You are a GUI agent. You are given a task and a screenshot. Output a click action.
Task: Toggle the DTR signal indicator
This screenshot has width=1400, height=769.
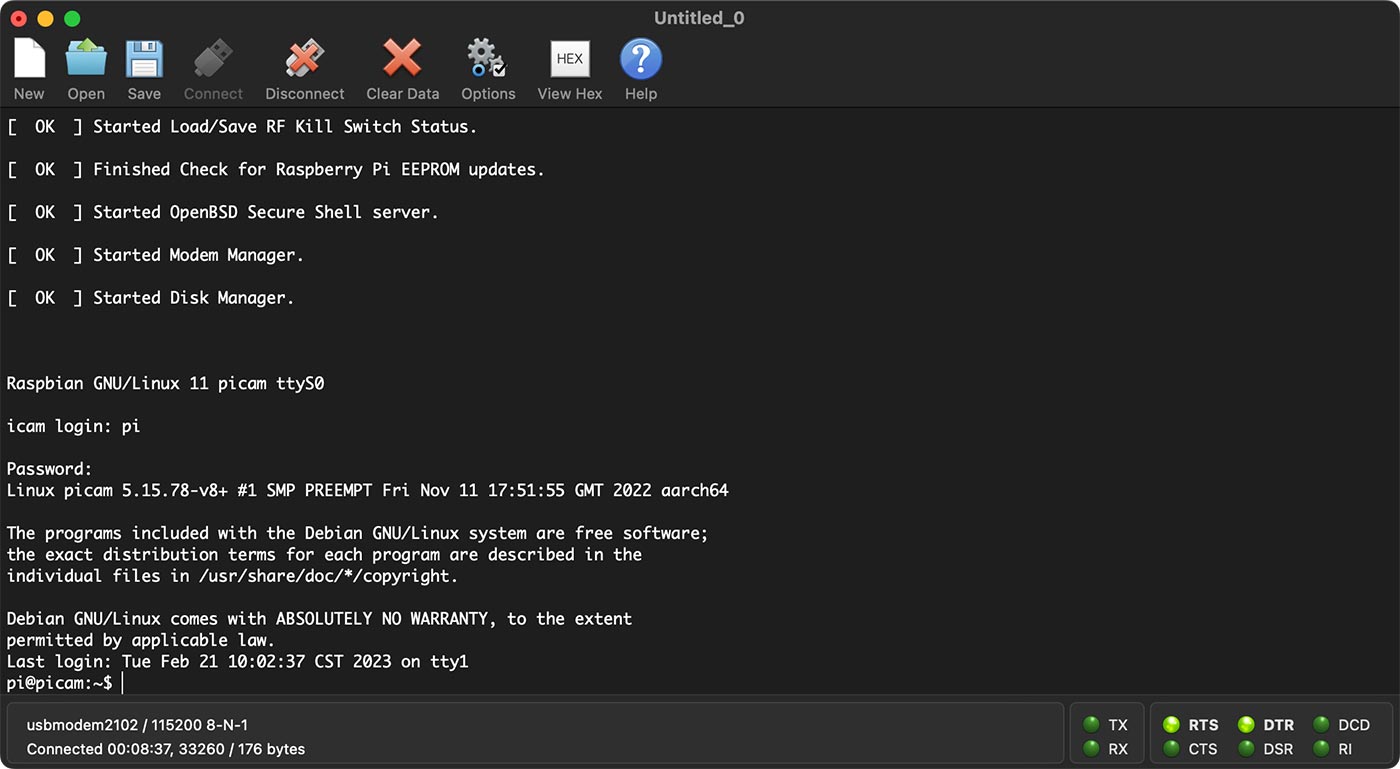(x=1246, y=725)
